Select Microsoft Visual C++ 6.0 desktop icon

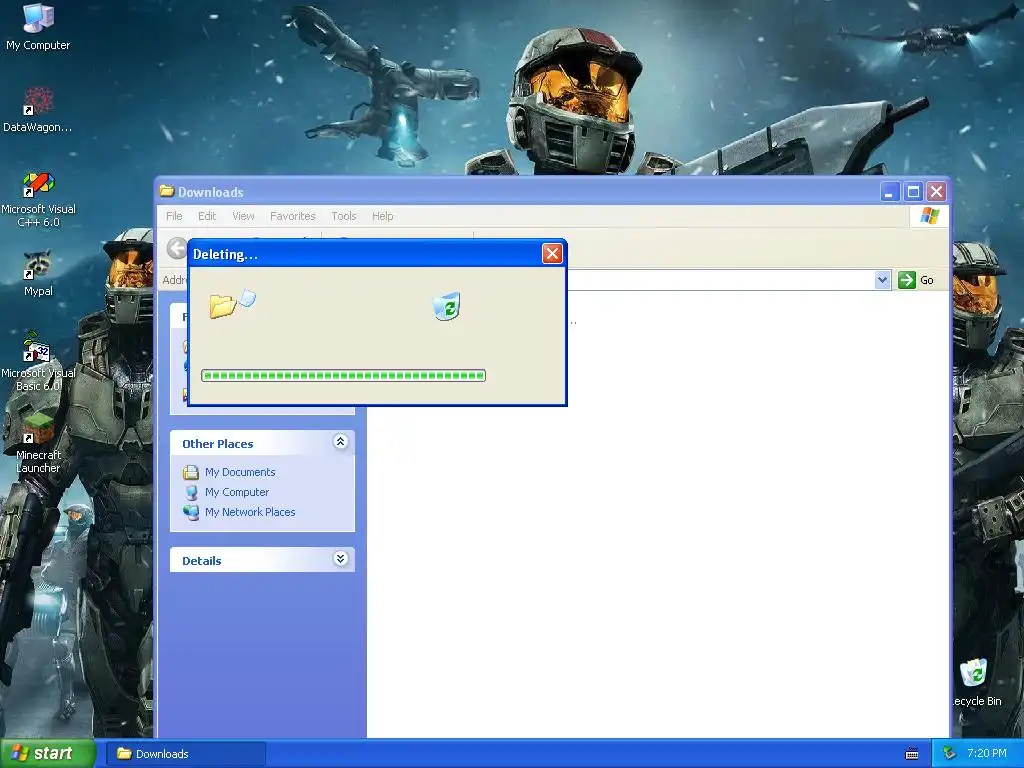[38, 200]
